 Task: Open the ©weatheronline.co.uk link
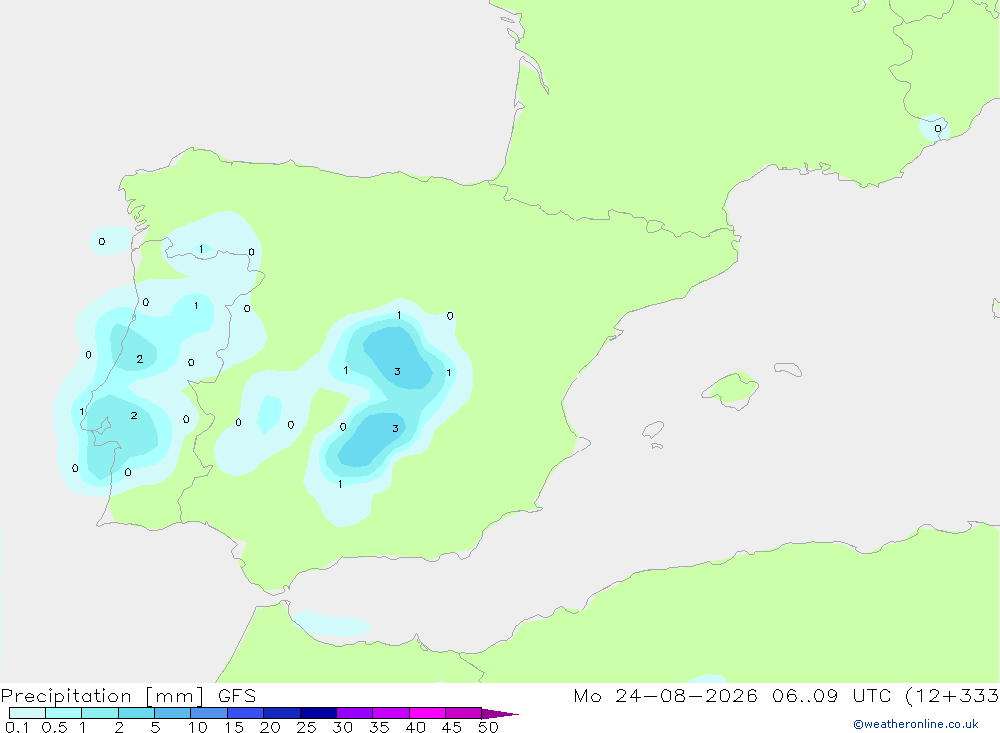[916, 724]
